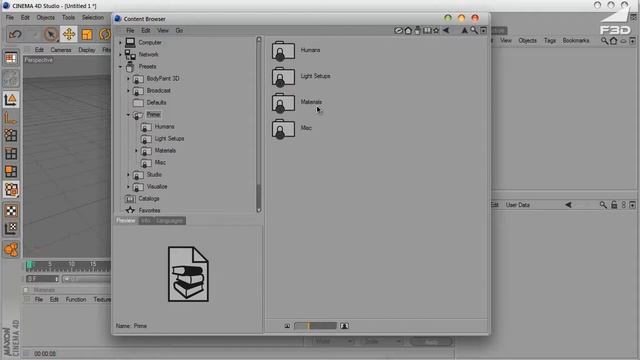Open the layout switcher icon atop left palette
The width and height of the screenshot is (640, 360).
(11, 58)
